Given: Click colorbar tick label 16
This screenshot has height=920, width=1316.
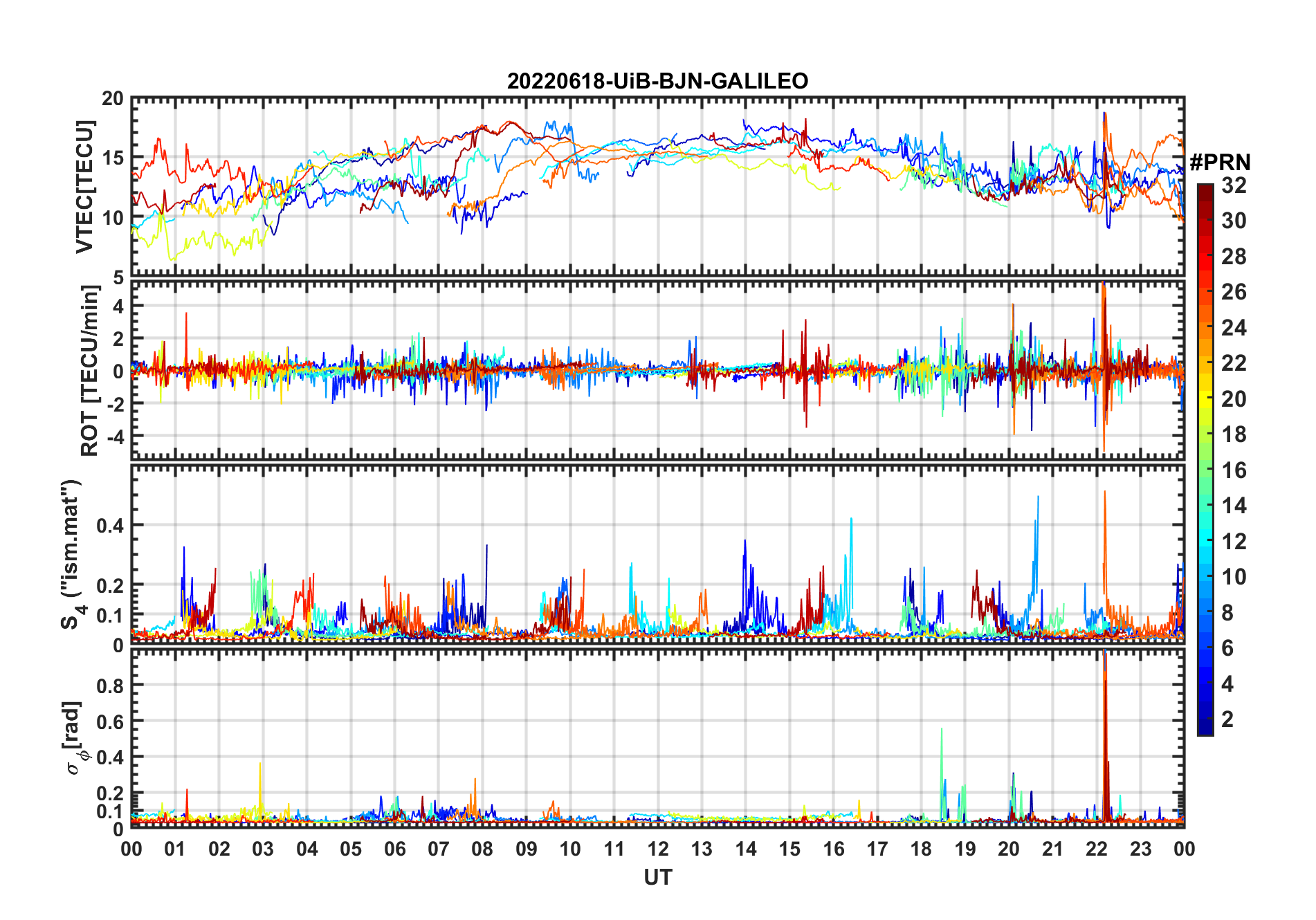Looking at the screenshot, I should coord(1234,470).
